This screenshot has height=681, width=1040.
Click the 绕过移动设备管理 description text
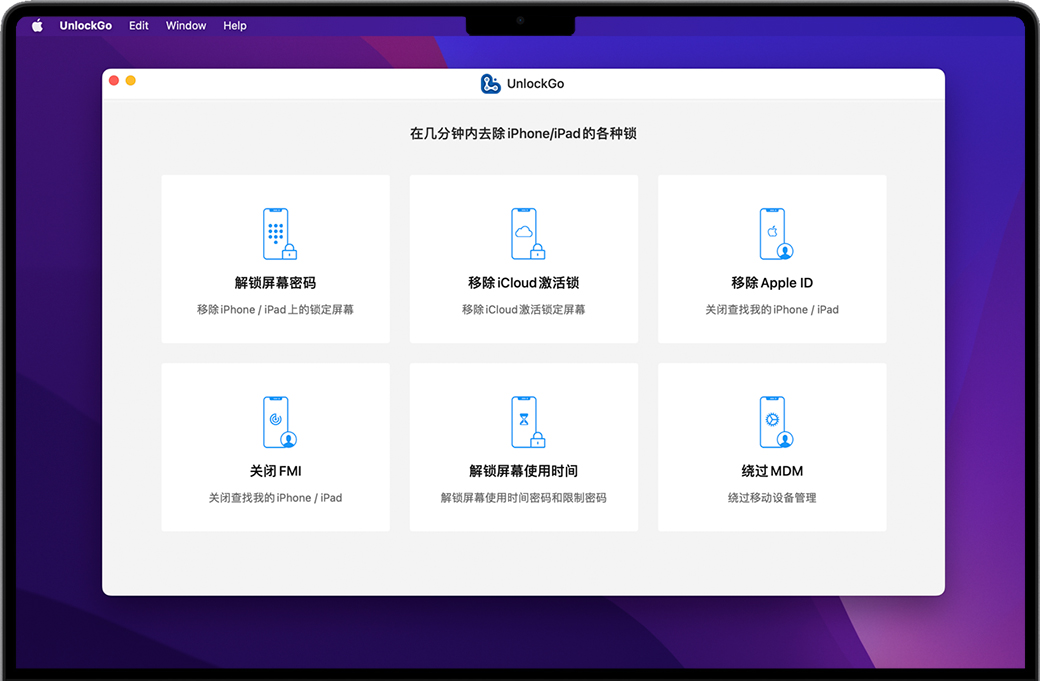772,498
